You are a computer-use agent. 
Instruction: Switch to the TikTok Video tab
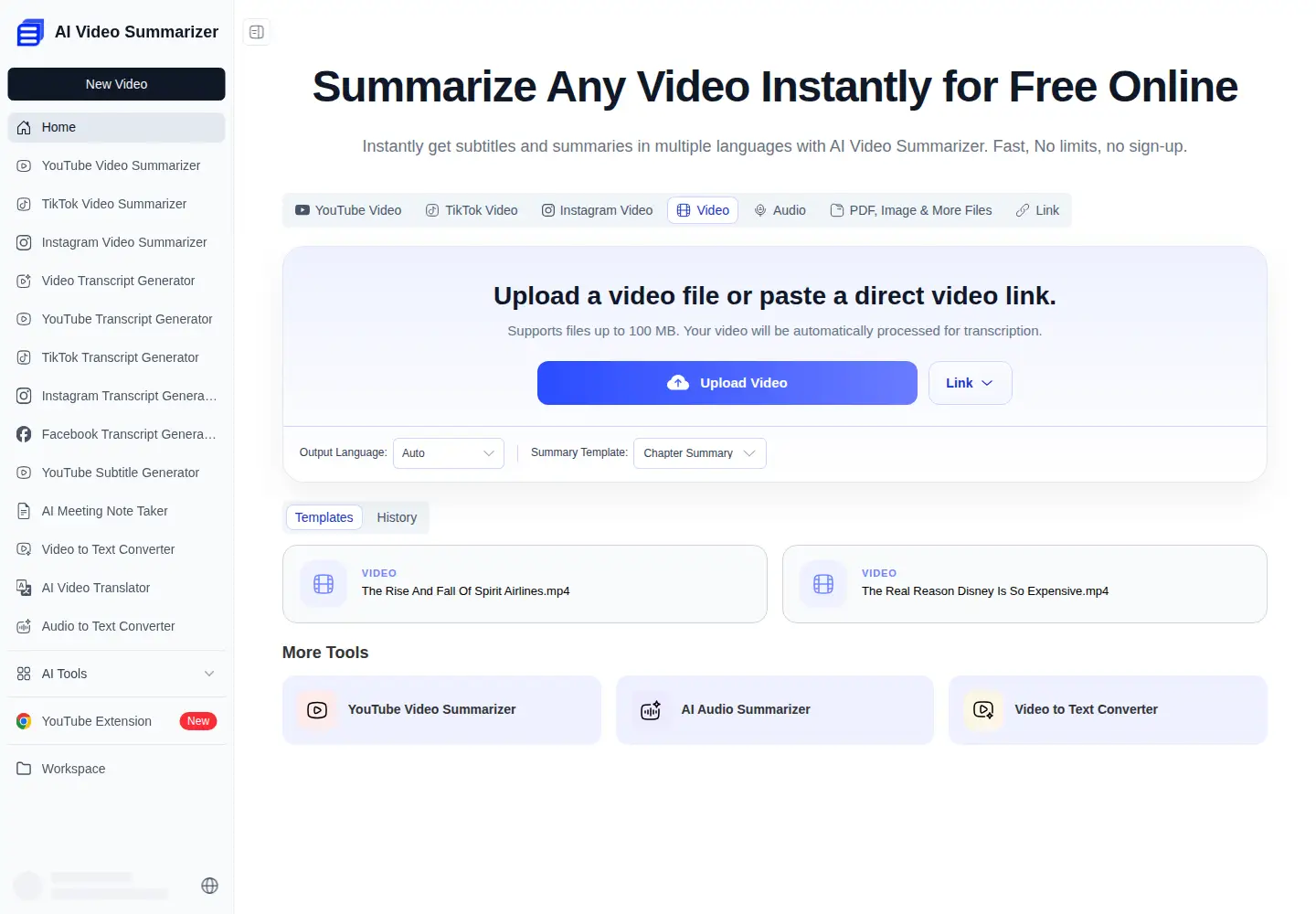(472, 210)
